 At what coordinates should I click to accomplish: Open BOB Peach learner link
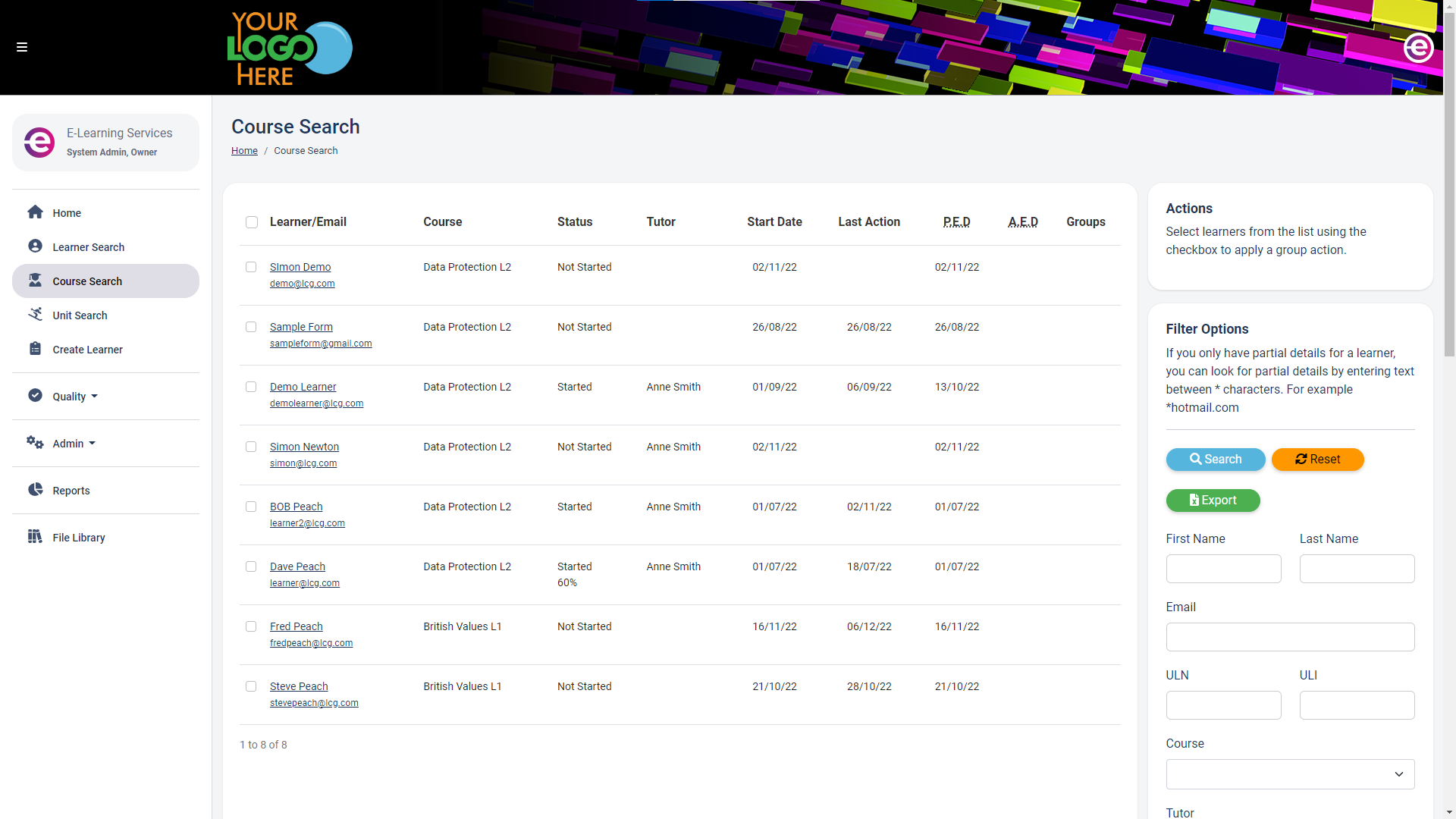pyautogui.click(x=296, y=507)
